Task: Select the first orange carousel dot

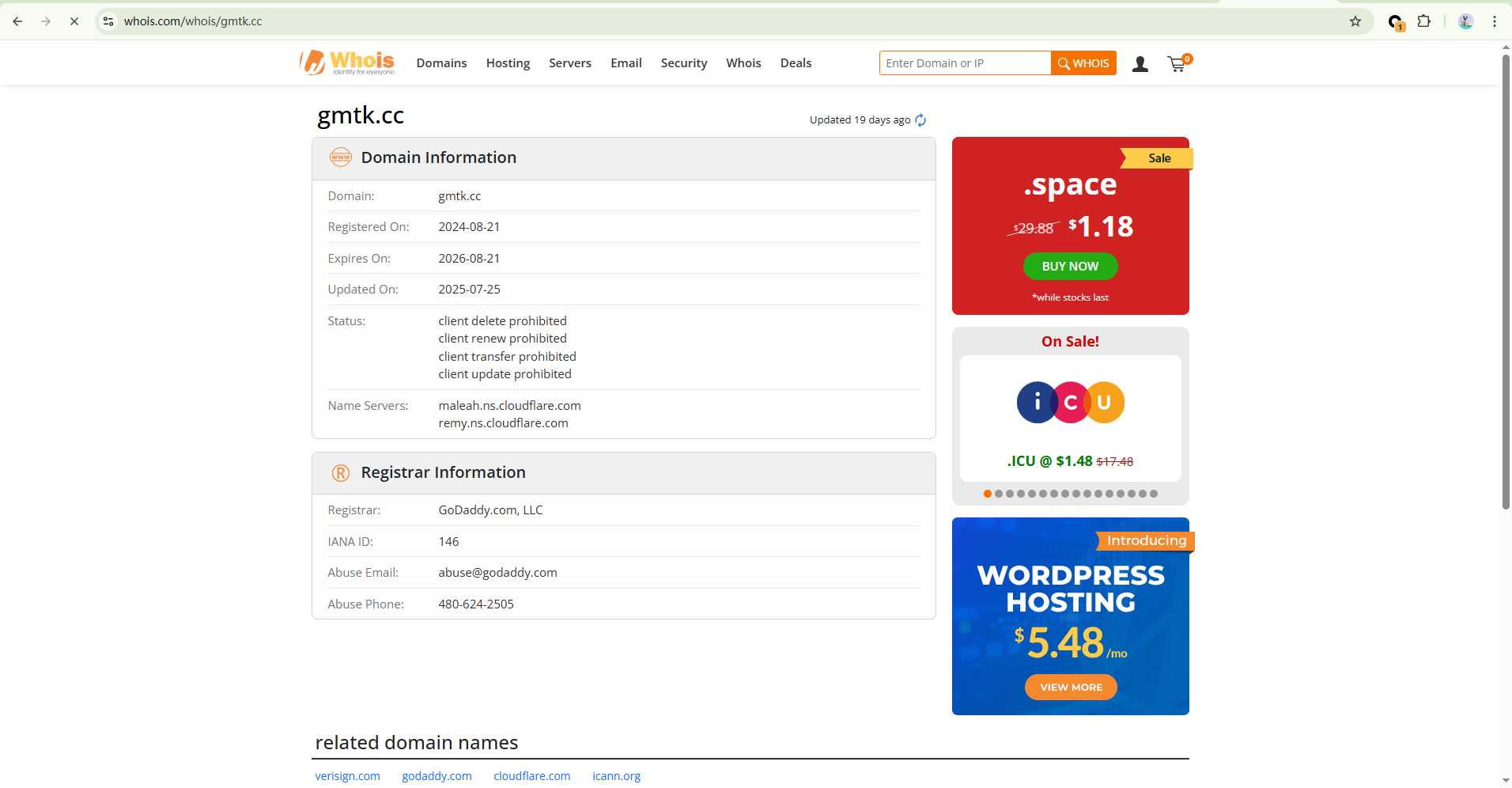Action: coord(988,494)
